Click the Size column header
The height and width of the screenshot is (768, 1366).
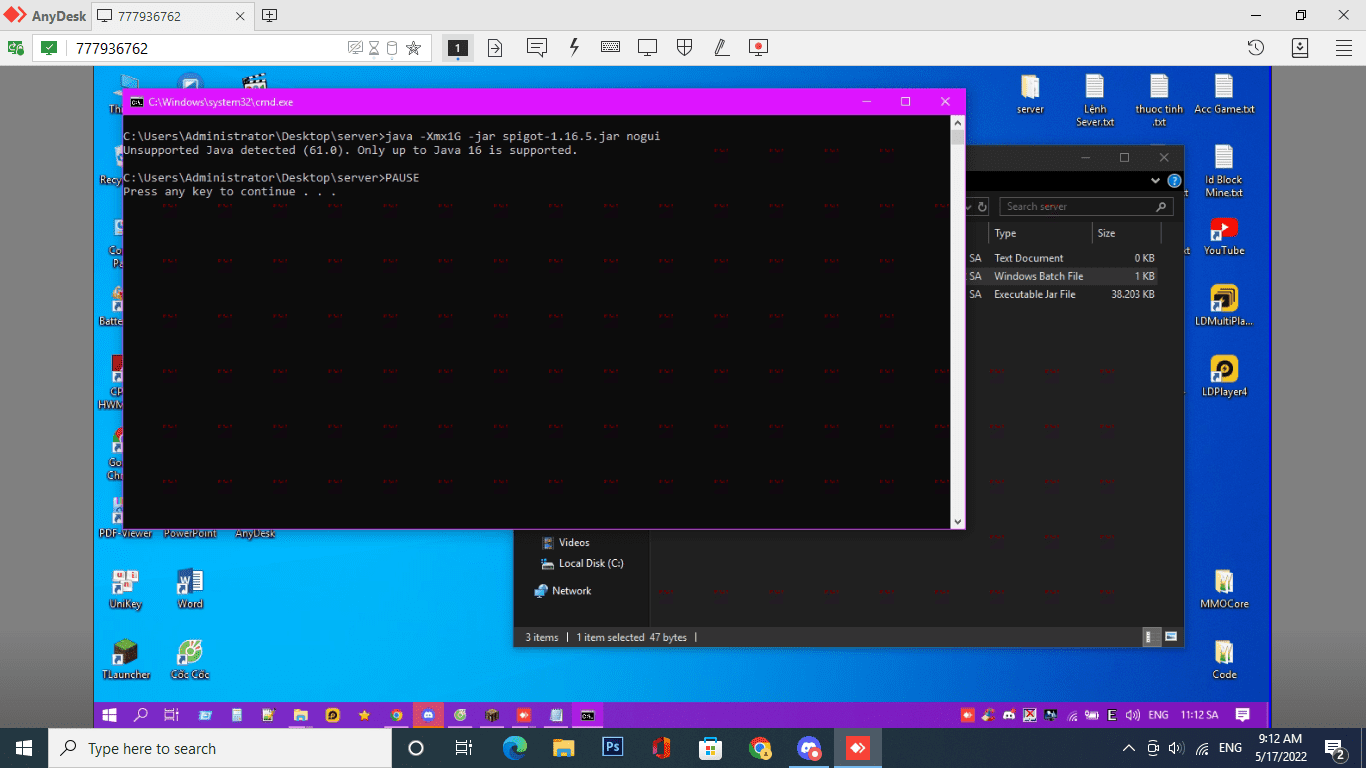[1125, 233]
